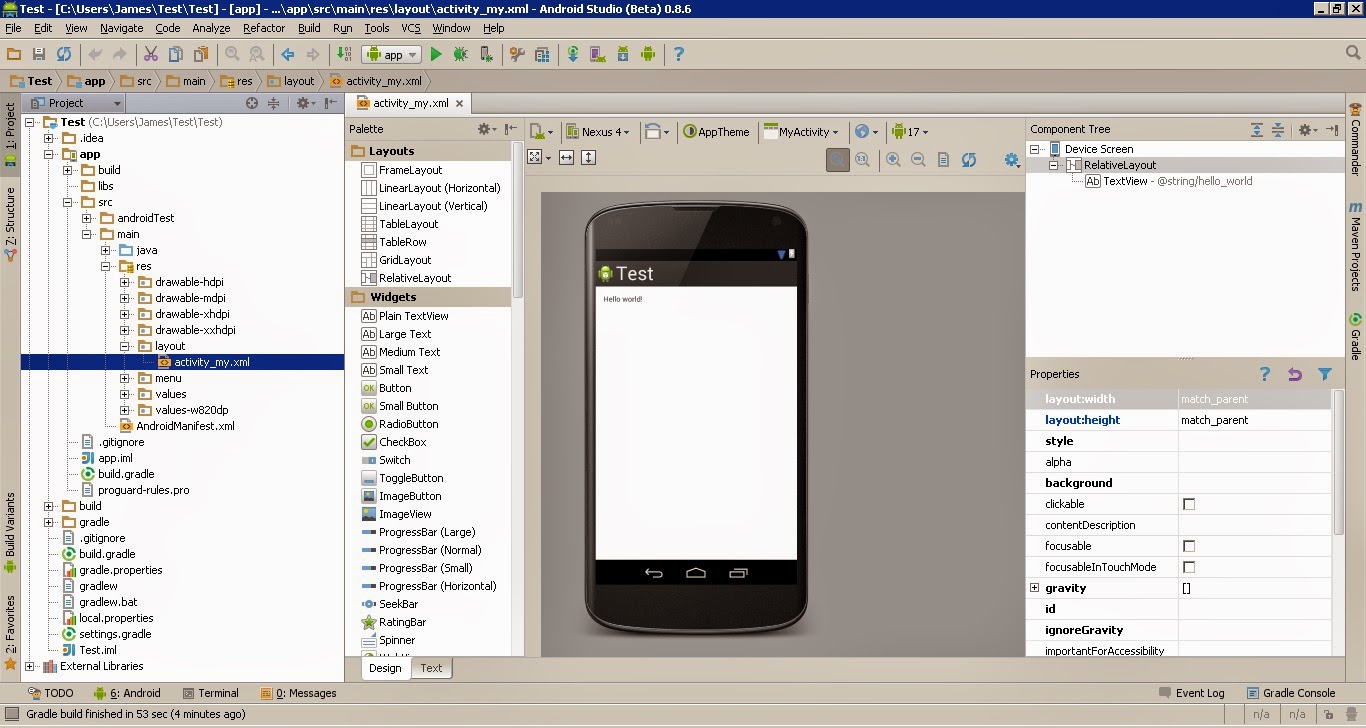Click the Properties filter funnel icon
This screenshot has width=1366, height=728.
1325,374
